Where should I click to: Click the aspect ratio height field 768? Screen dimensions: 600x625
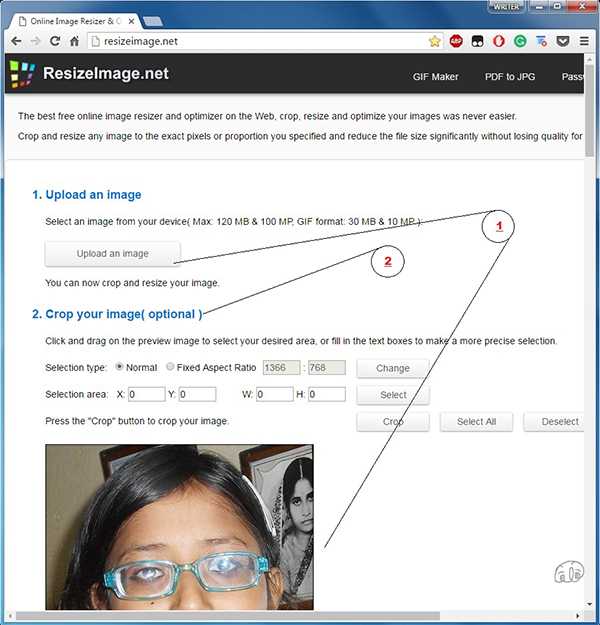coord(327,368)
